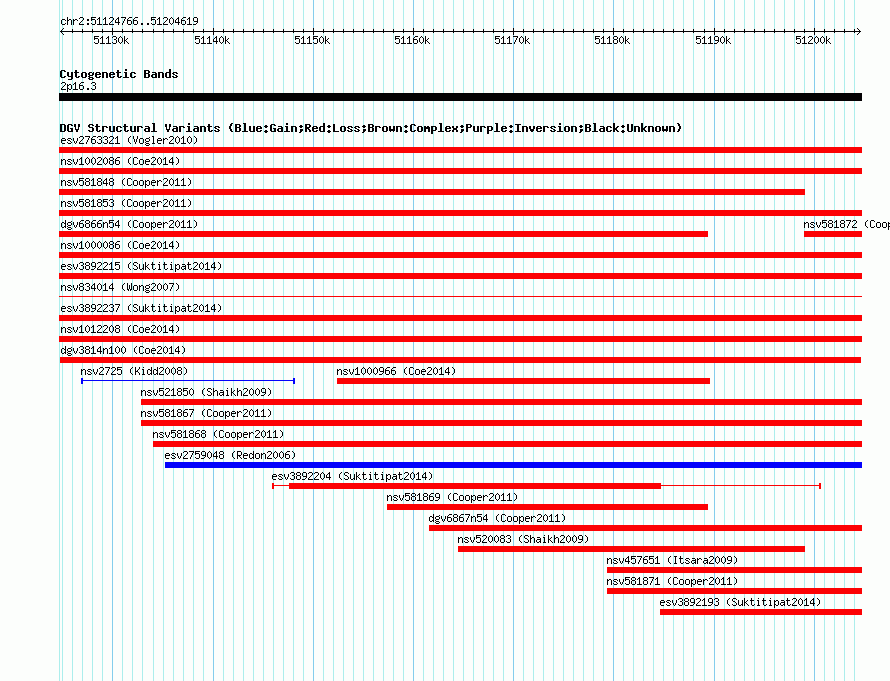Select the nsv2725 (Kidd2008) blue gain feature
This screenshot has width=890, height=681.
coord(188,381)
